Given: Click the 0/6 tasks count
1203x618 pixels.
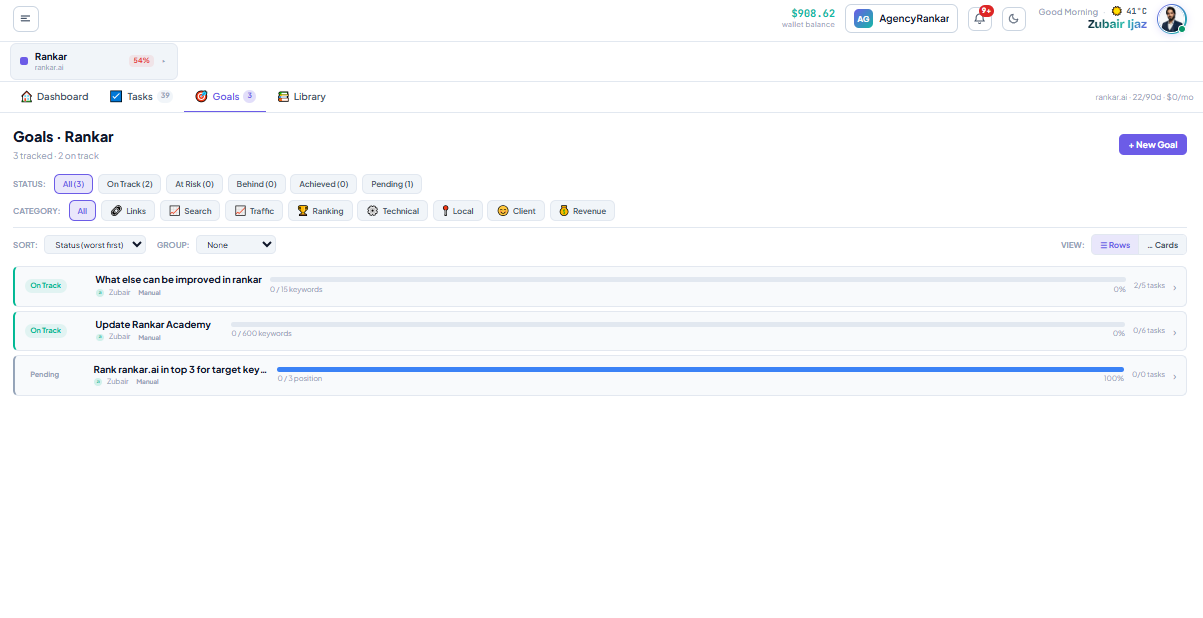Looking at the screenshot, I should (1149, 330).
